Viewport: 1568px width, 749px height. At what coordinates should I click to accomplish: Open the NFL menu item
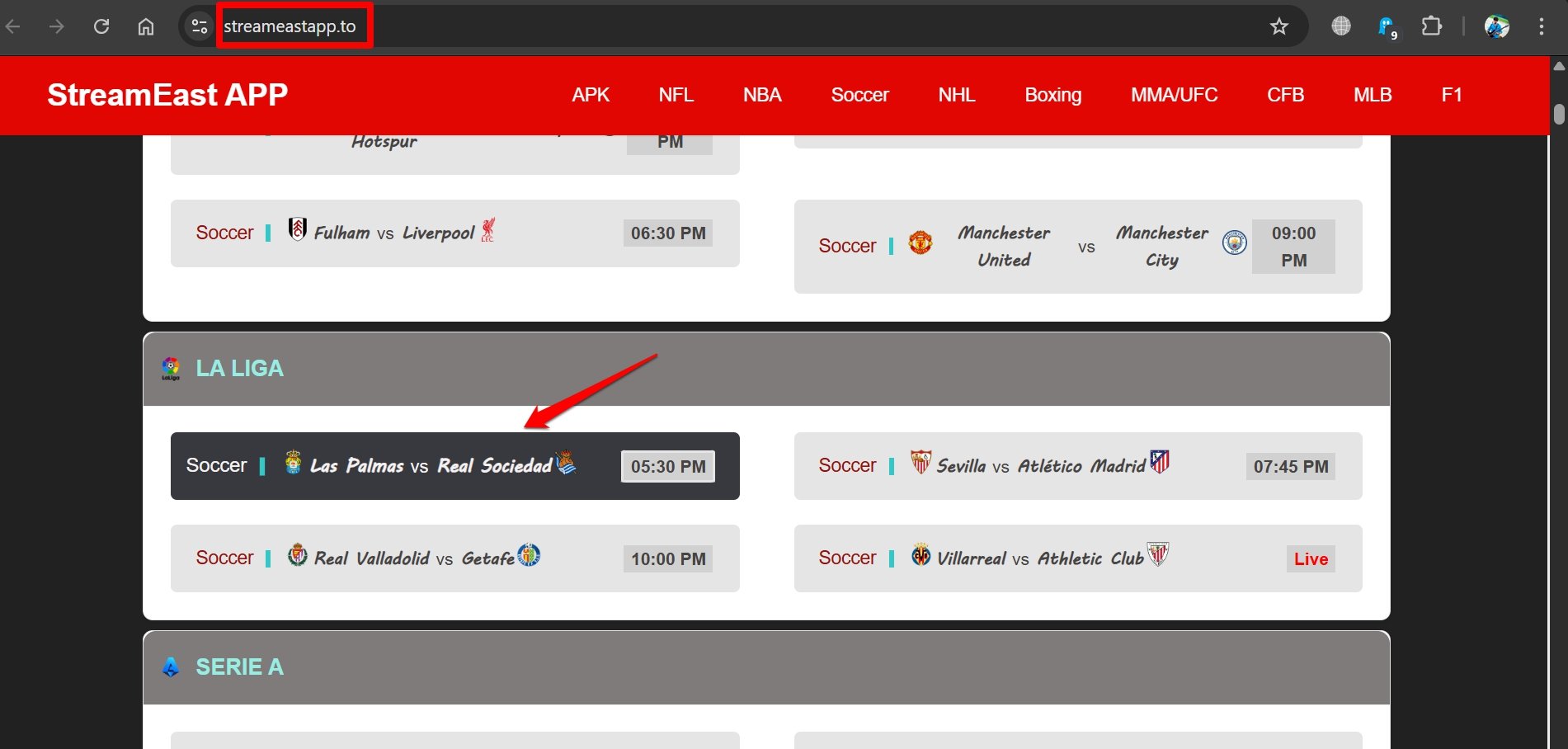coord(676,95)
